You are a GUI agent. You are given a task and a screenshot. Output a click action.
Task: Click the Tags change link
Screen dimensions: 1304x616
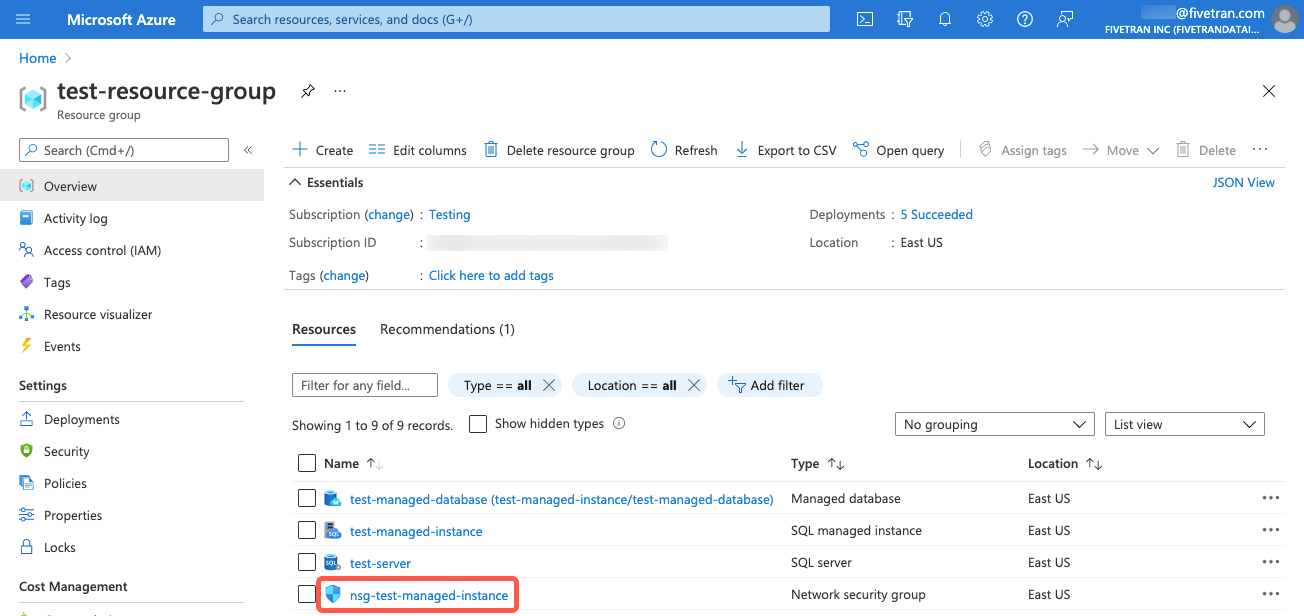(x=344, y=275)
